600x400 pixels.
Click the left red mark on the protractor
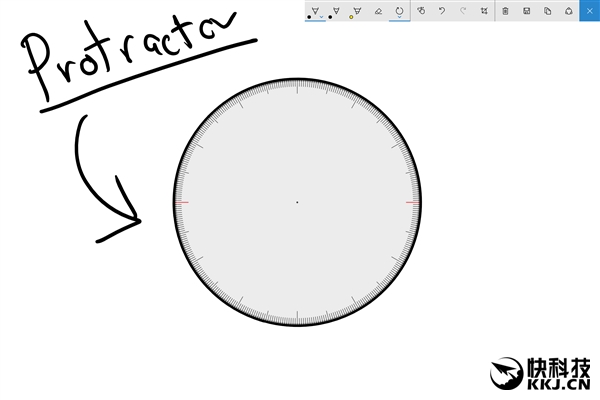[181, 202]
